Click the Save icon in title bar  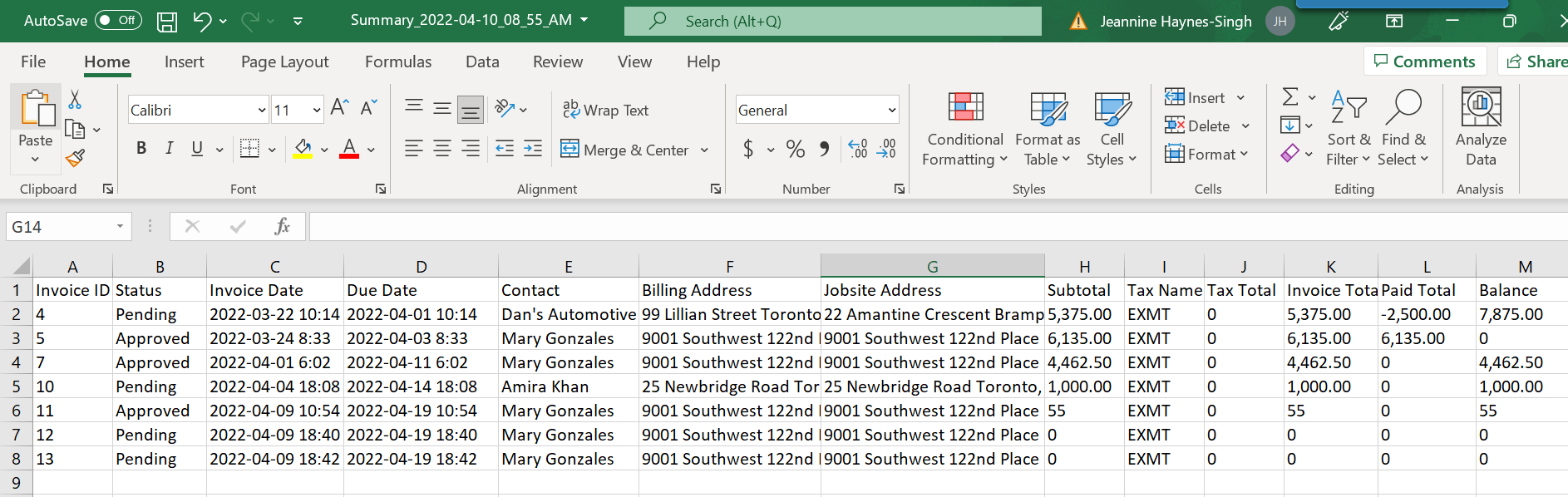click(167, 22)
